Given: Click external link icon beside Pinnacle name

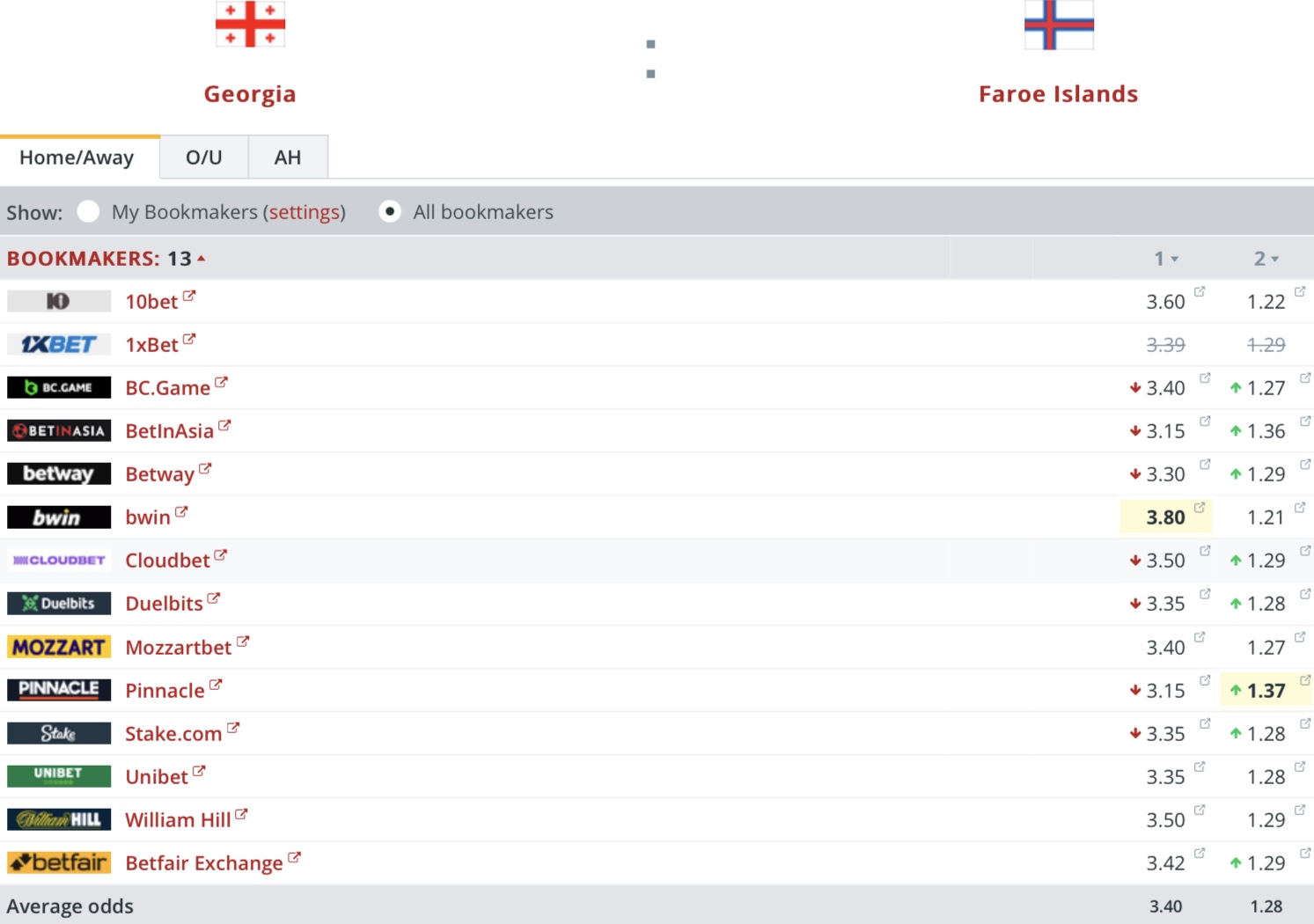Looking at the screenshot, I should [x=216, y=684].
